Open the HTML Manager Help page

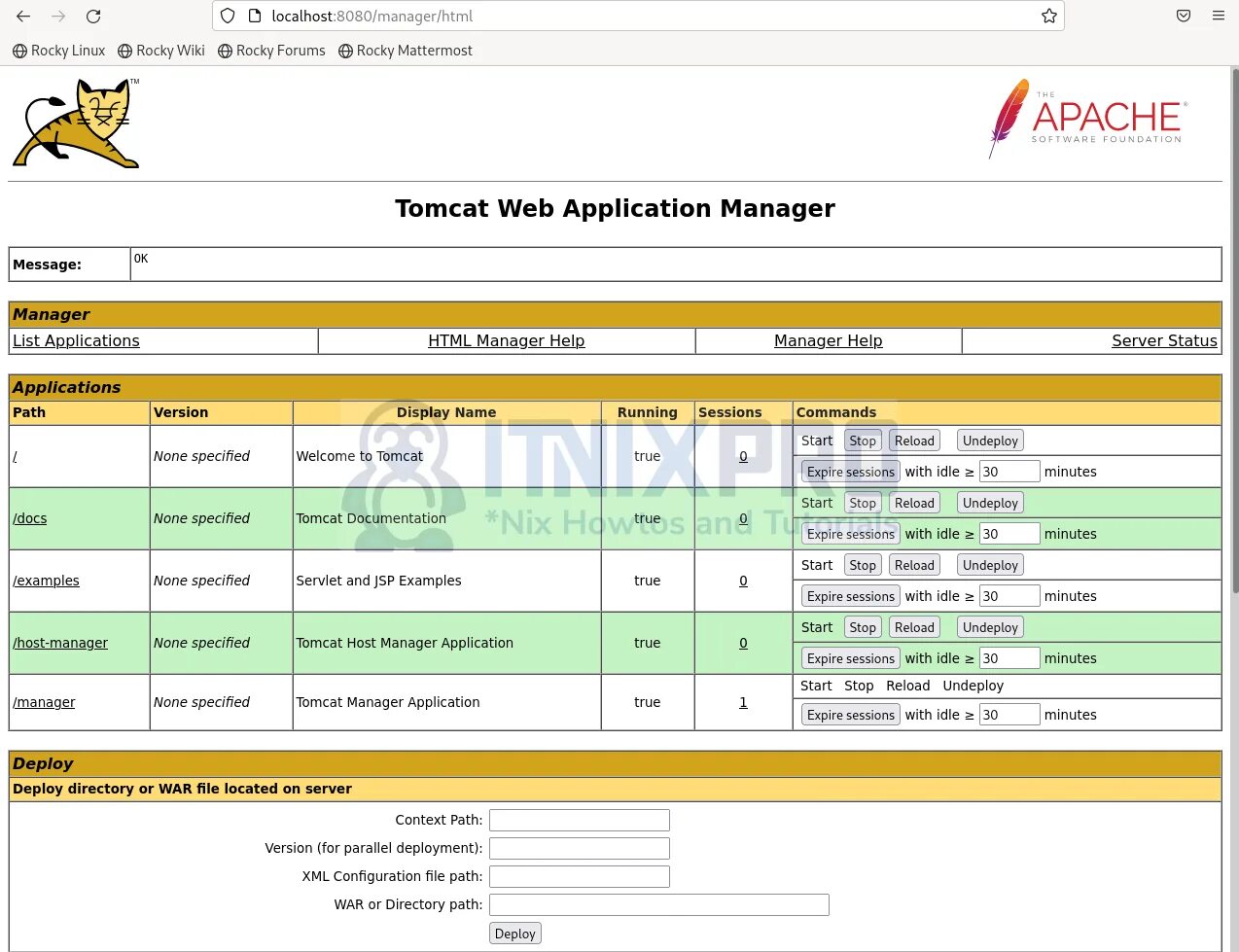click(x=506, y=340)
